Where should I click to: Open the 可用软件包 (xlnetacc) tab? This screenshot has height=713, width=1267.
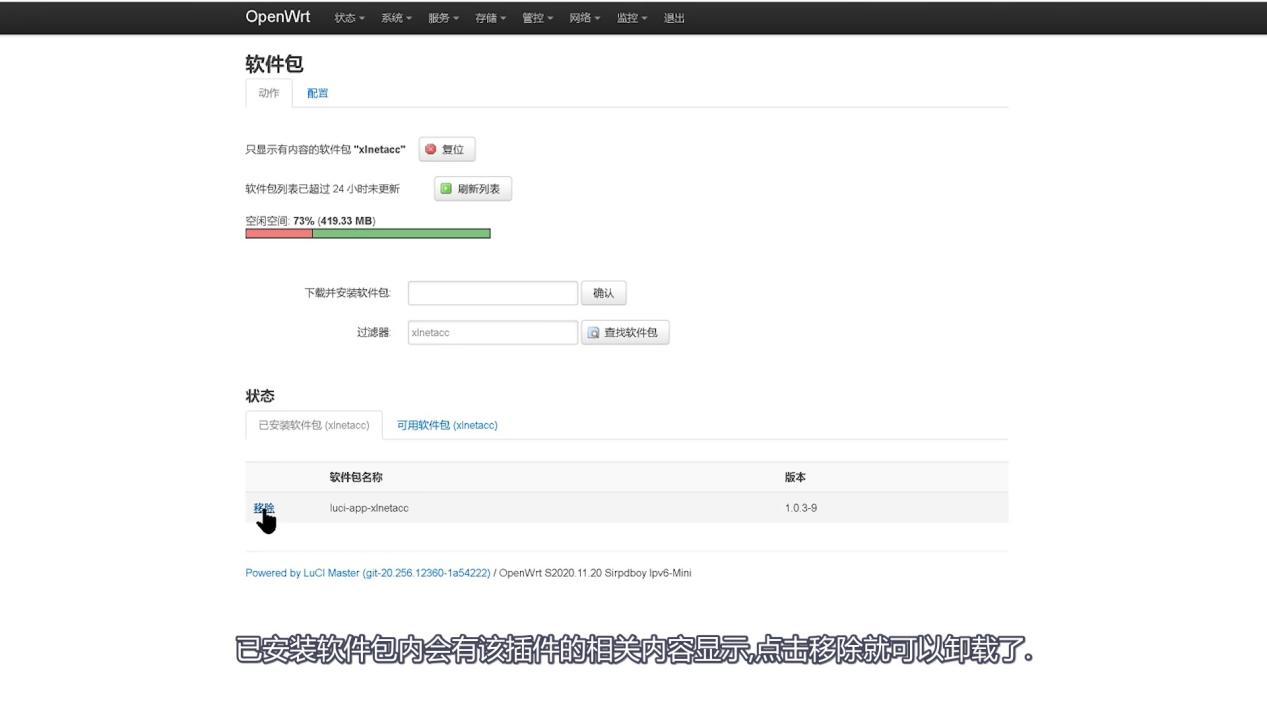coord(447,424)
